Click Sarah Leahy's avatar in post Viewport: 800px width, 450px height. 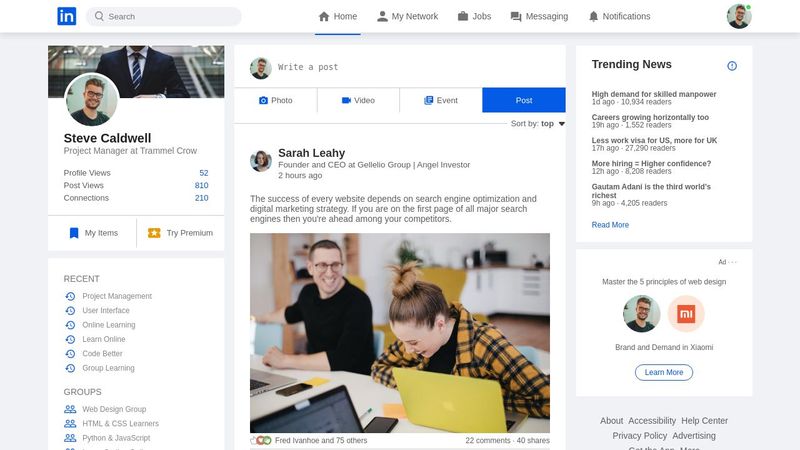click(261, 161)
